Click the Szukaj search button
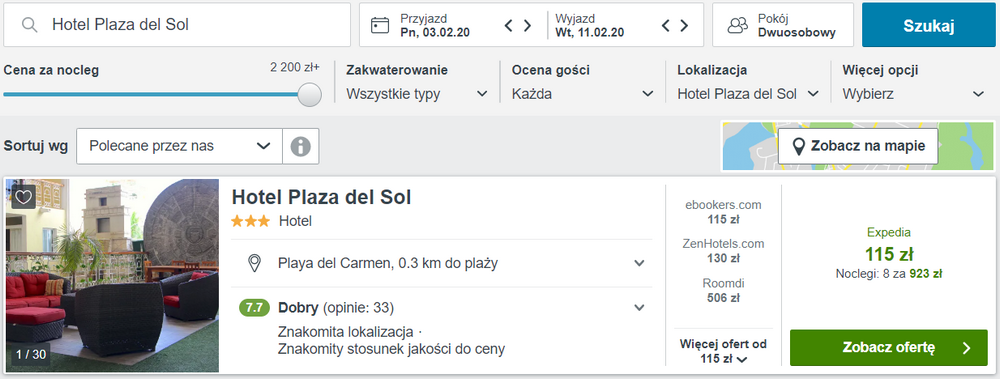Screen dimensions: 1000x379 point(929,25)
